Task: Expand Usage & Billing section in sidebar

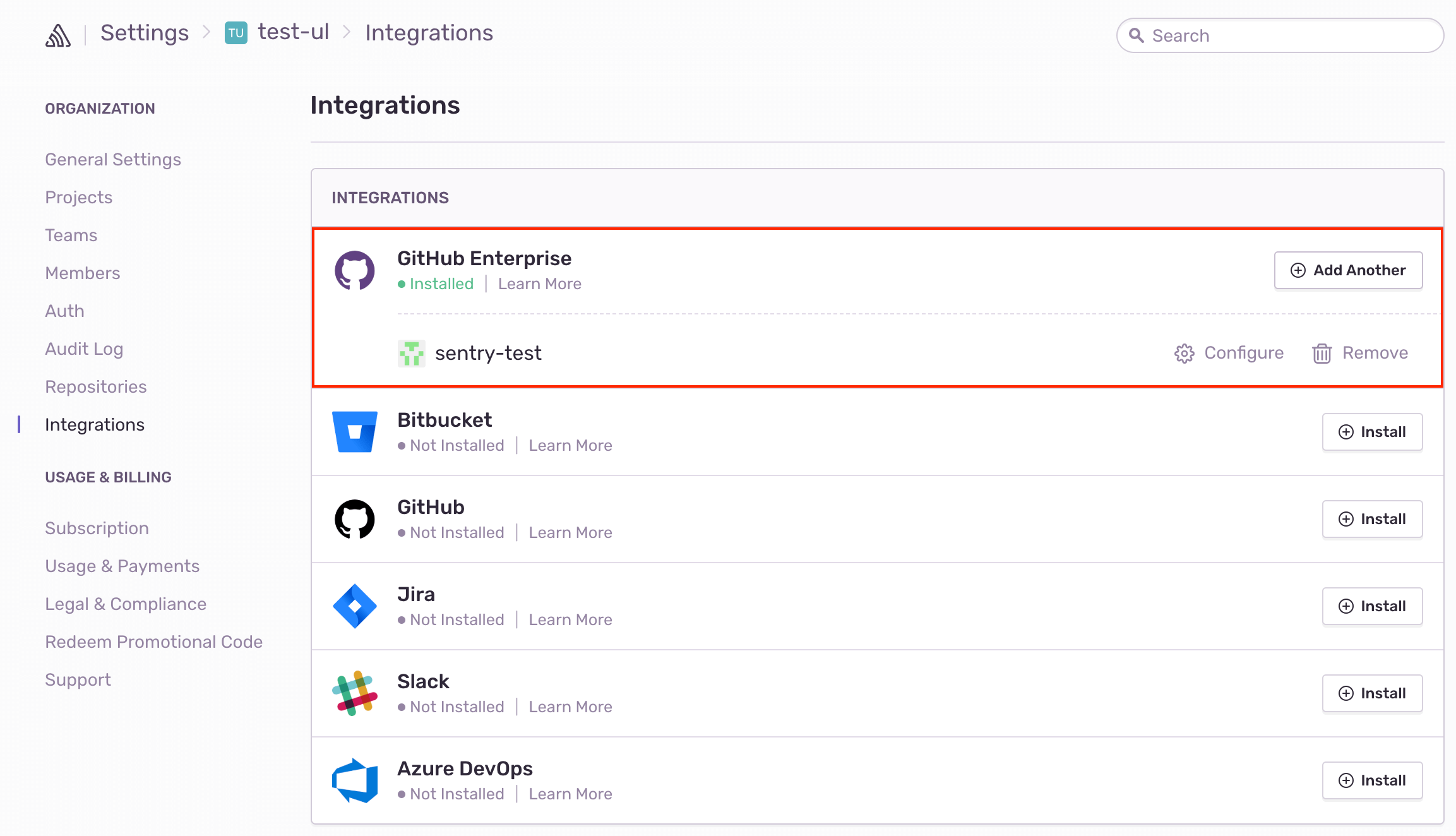Action: (108, 477)
